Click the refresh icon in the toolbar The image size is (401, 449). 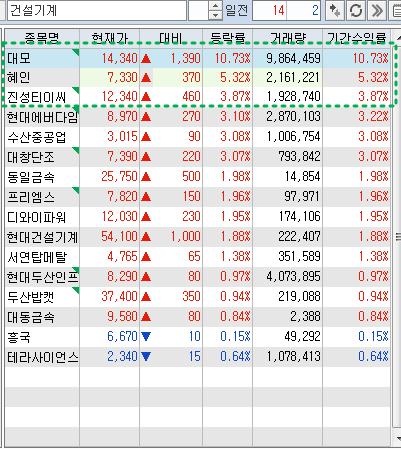(356, 11)
